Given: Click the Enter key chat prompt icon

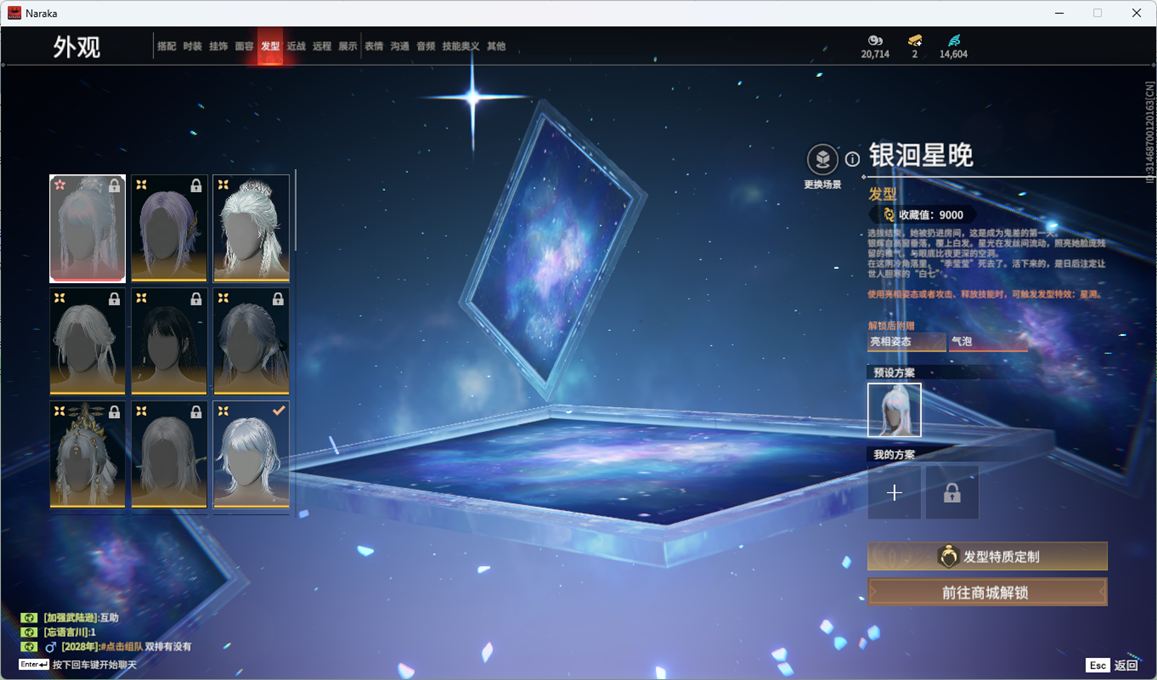Looking at the screenshot, I should click(34, 665).
